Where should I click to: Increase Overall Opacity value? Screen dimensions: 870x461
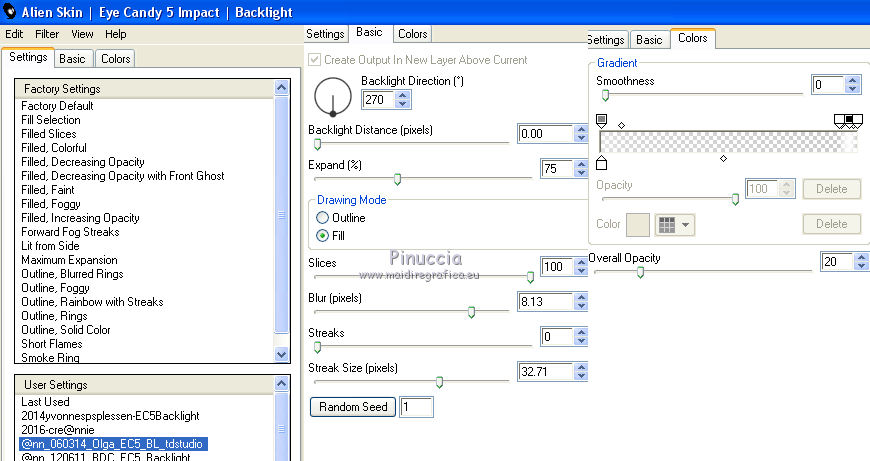pos(861,257)
